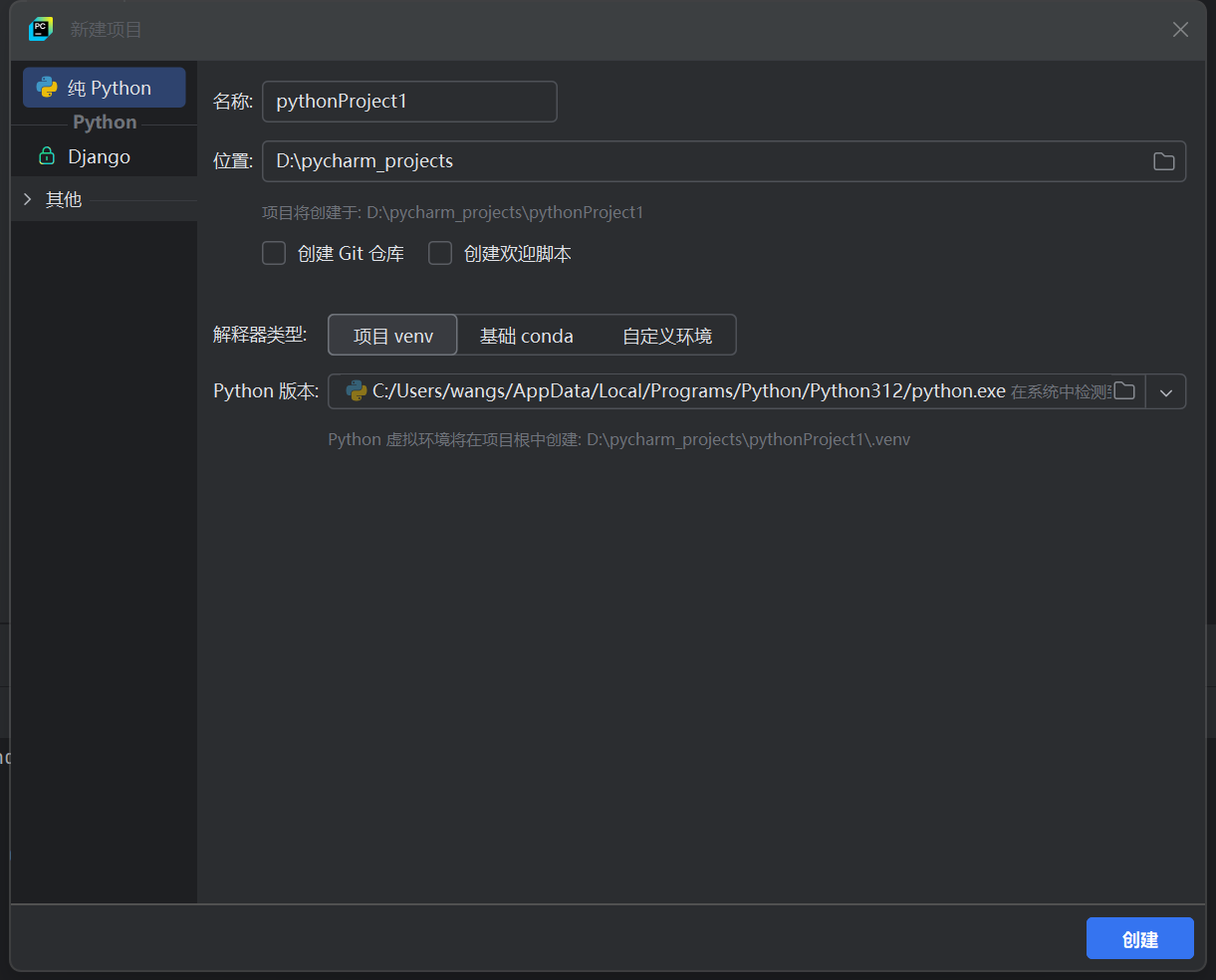Image resolution: width=1216 pixels, height=980 pixels.
Task: Select the 项目 venv interpreter type
Action: (x=392, y=336)
